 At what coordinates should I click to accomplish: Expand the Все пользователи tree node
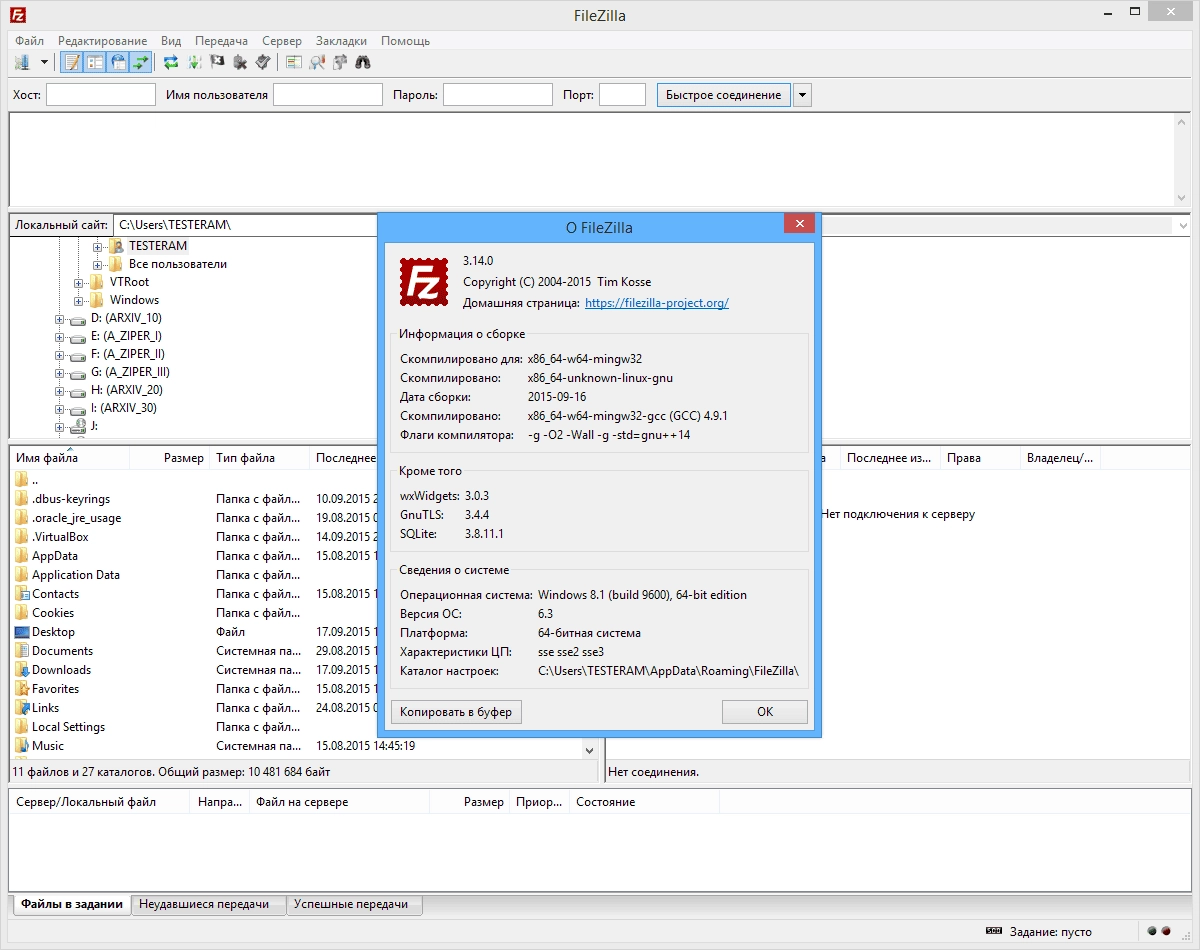coord(97,264)
